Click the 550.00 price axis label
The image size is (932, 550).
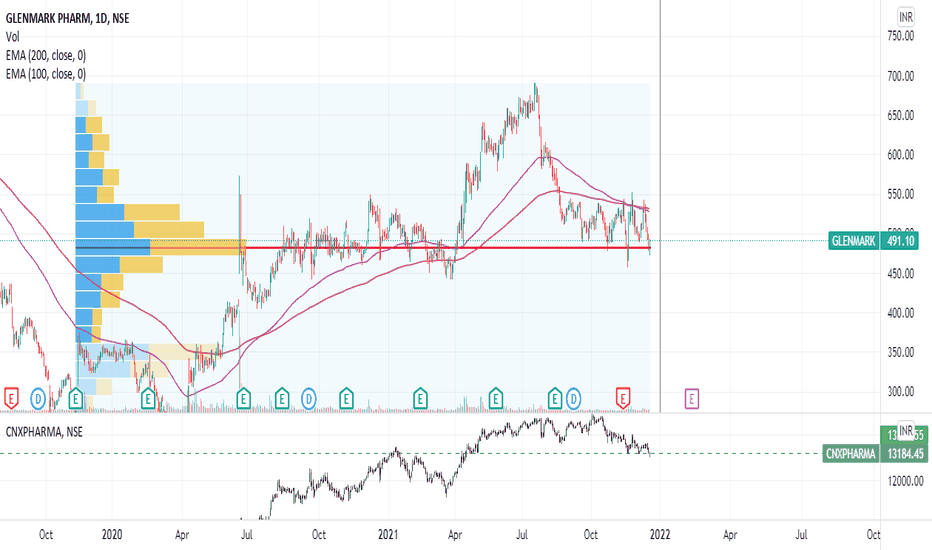pyautogui.click(x=900, y=194)
